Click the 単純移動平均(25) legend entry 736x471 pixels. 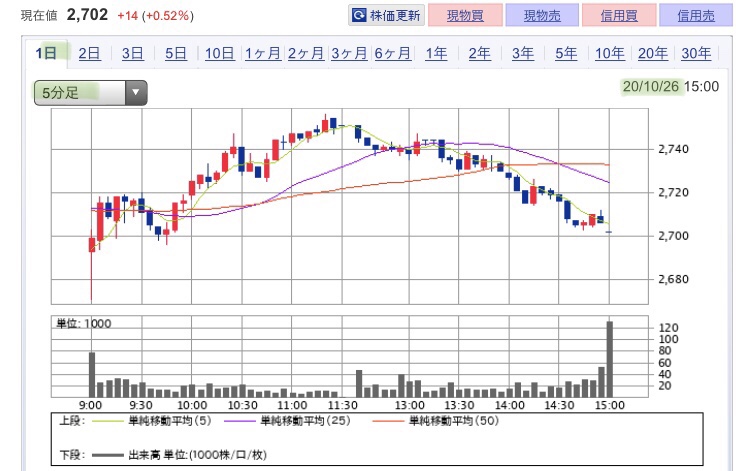point(287,421)
